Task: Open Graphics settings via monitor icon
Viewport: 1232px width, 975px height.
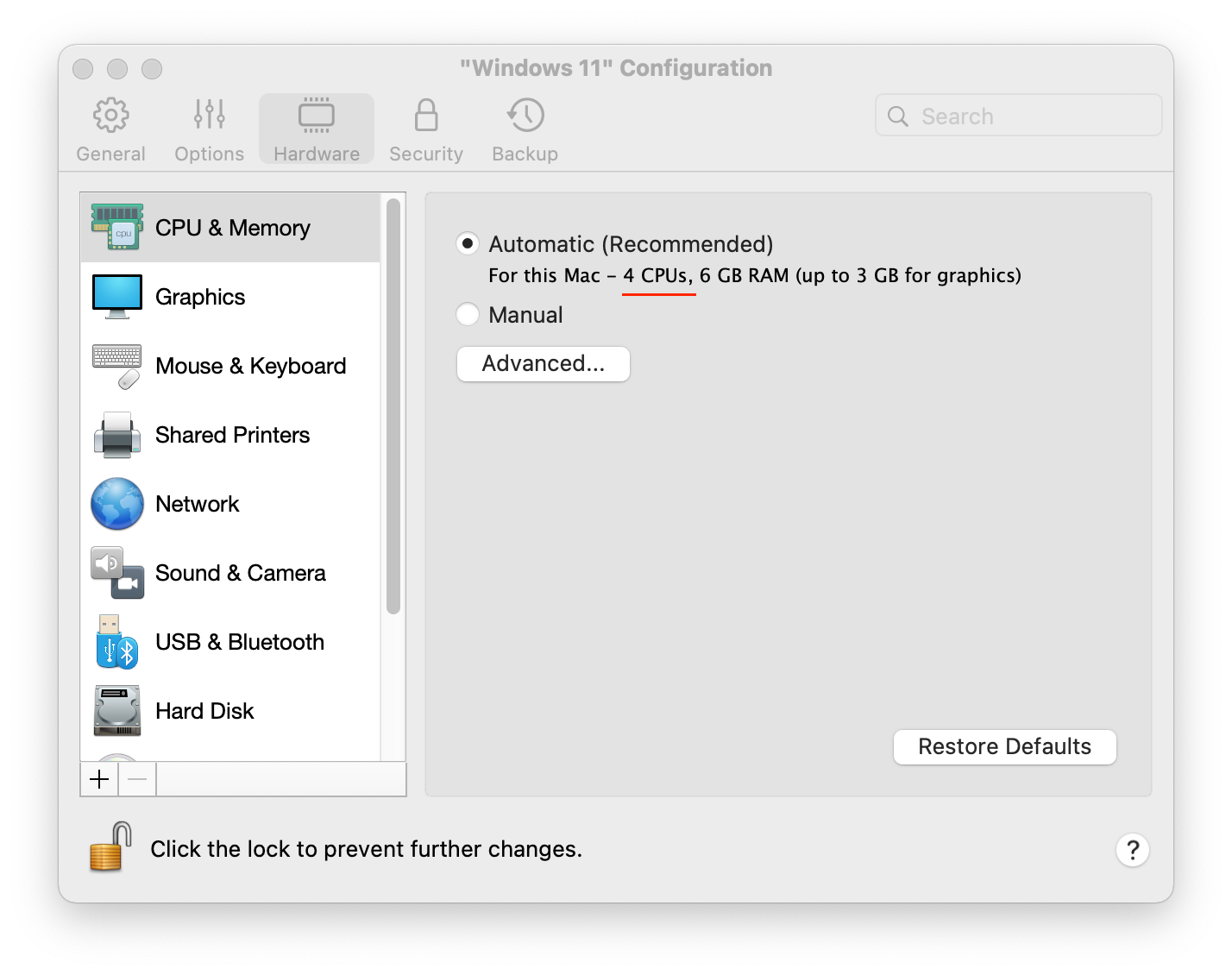Action: click(117, 297)
